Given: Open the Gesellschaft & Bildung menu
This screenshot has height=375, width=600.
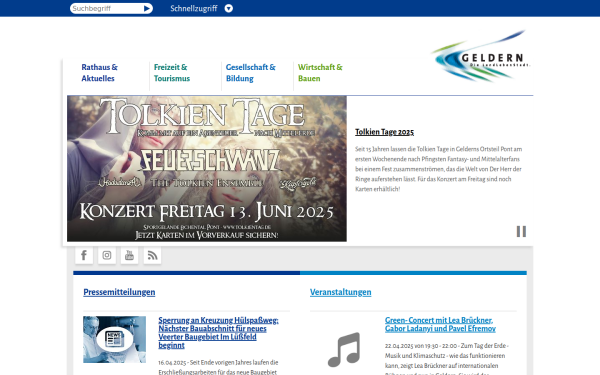Looking at the screenshot, I should tap(251, 73).
